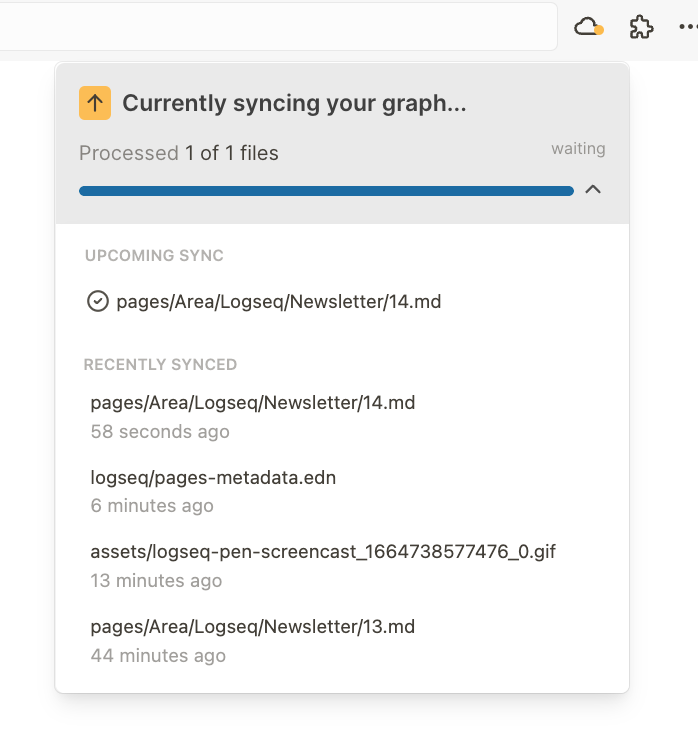Open the cloud sync status icon
The height and width of the screenshot is (754, 698).
[588, 27]
